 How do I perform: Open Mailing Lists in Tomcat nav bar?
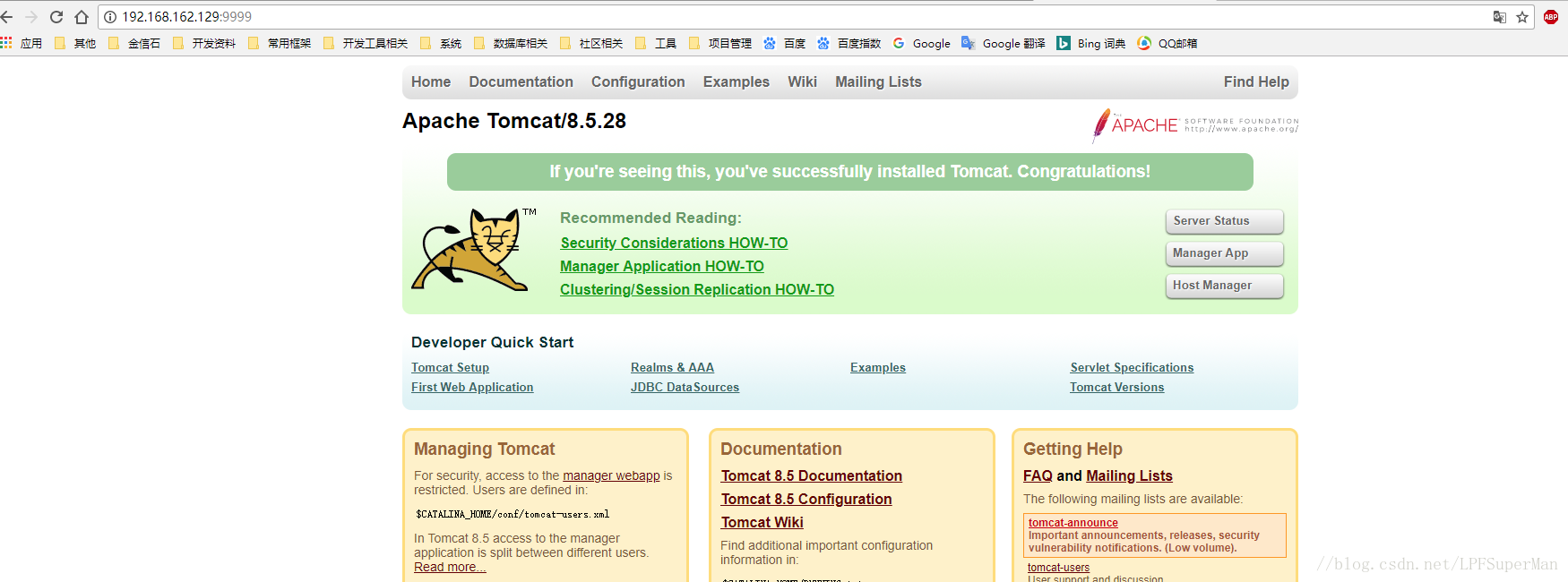click(878, 81)
